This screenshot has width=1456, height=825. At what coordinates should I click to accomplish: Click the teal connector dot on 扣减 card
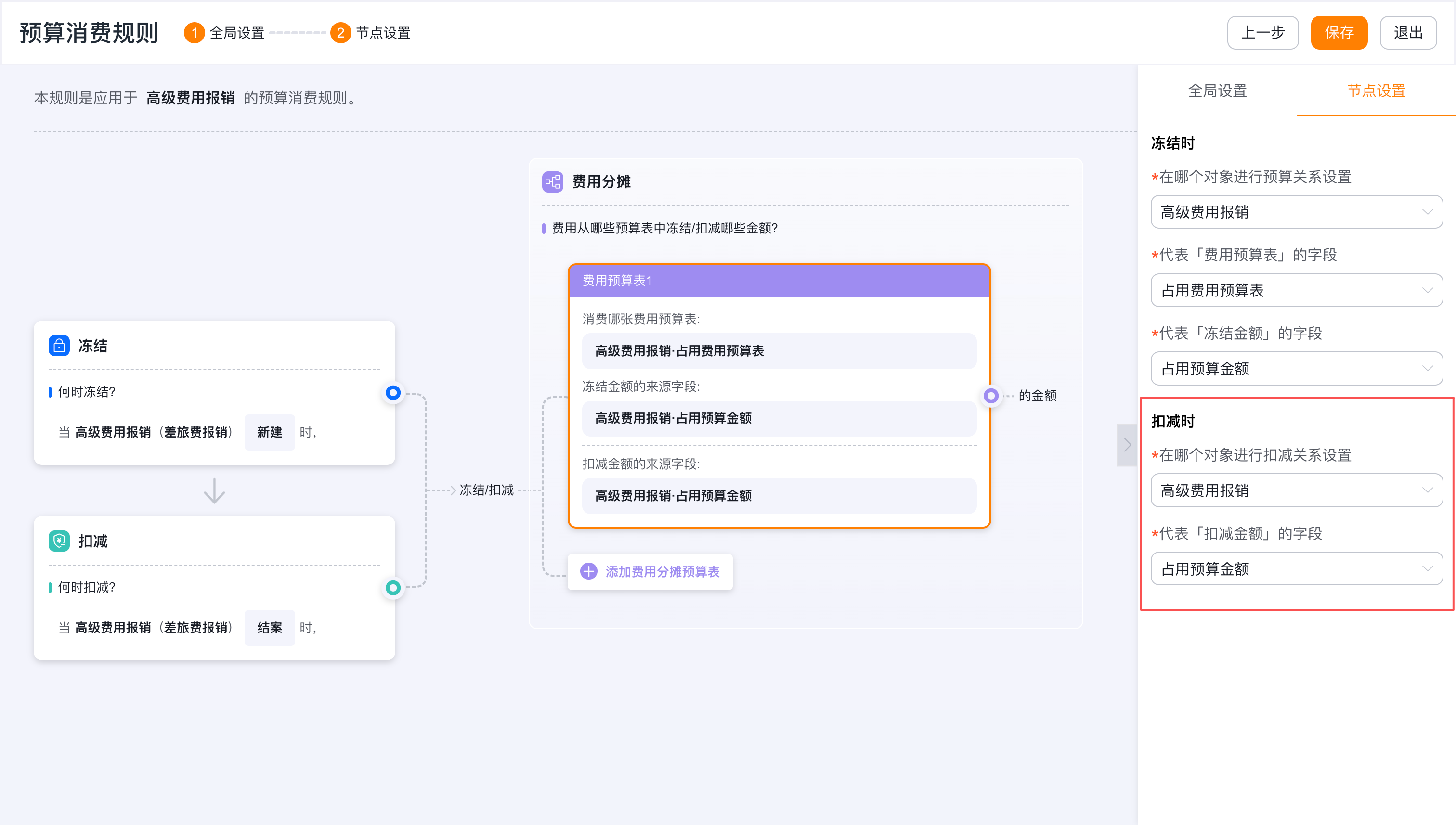tap(393, 588)
